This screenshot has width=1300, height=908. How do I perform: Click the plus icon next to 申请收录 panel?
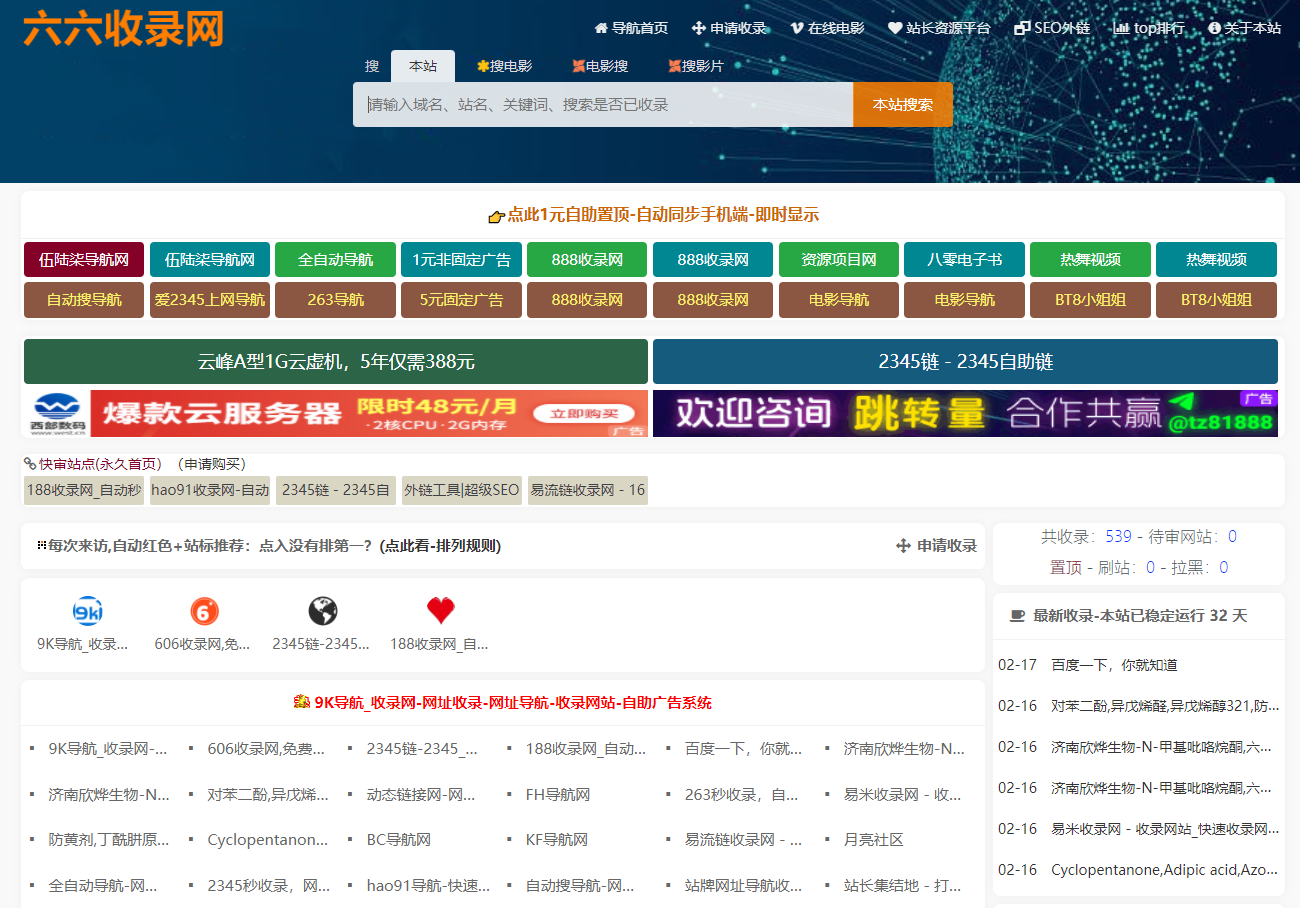[x=901, y=546]
